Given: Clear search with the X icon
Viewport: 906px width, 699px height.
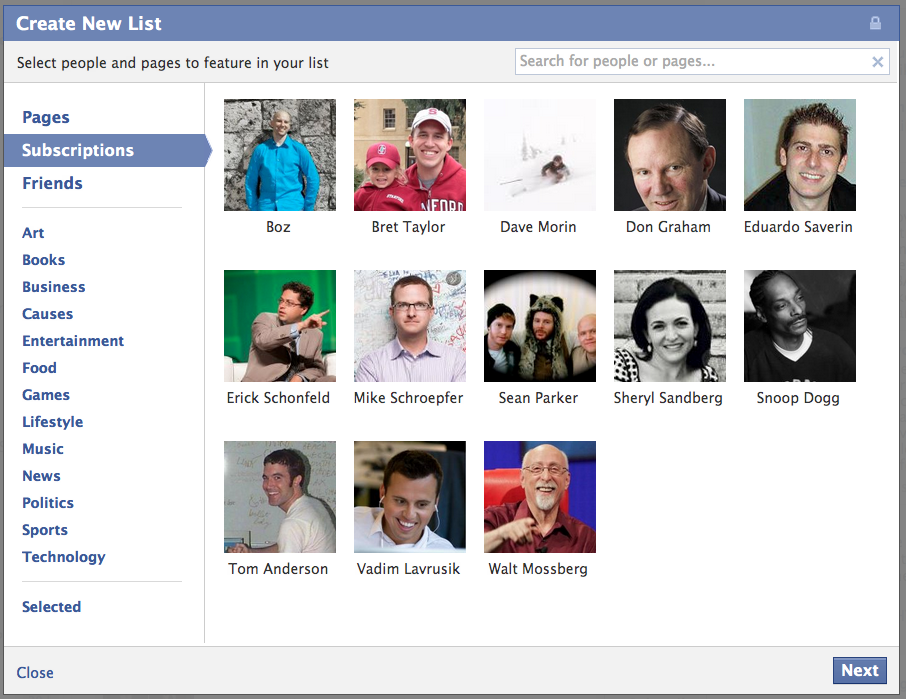Looking at the screenshot, I should 877,62.
